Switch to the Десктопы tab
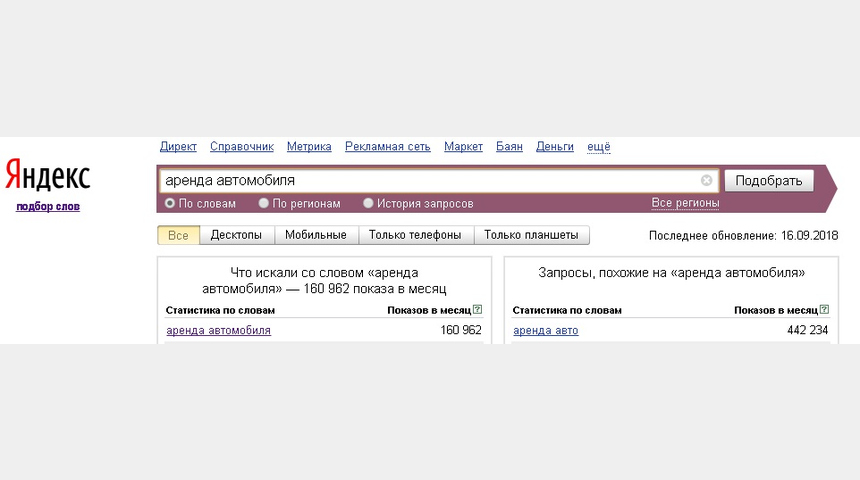 (x=236, y=235)
